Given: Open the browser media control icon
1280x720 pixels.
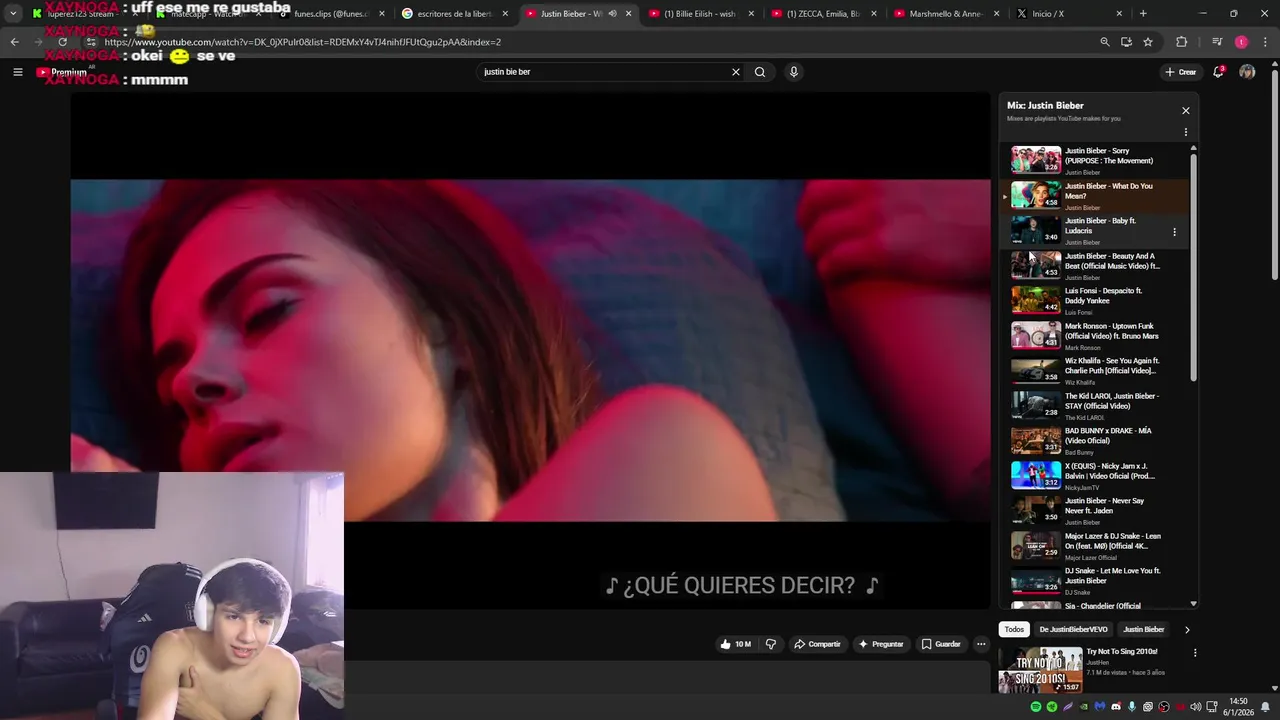Looking at the screenshot, I should [1217, 42].
